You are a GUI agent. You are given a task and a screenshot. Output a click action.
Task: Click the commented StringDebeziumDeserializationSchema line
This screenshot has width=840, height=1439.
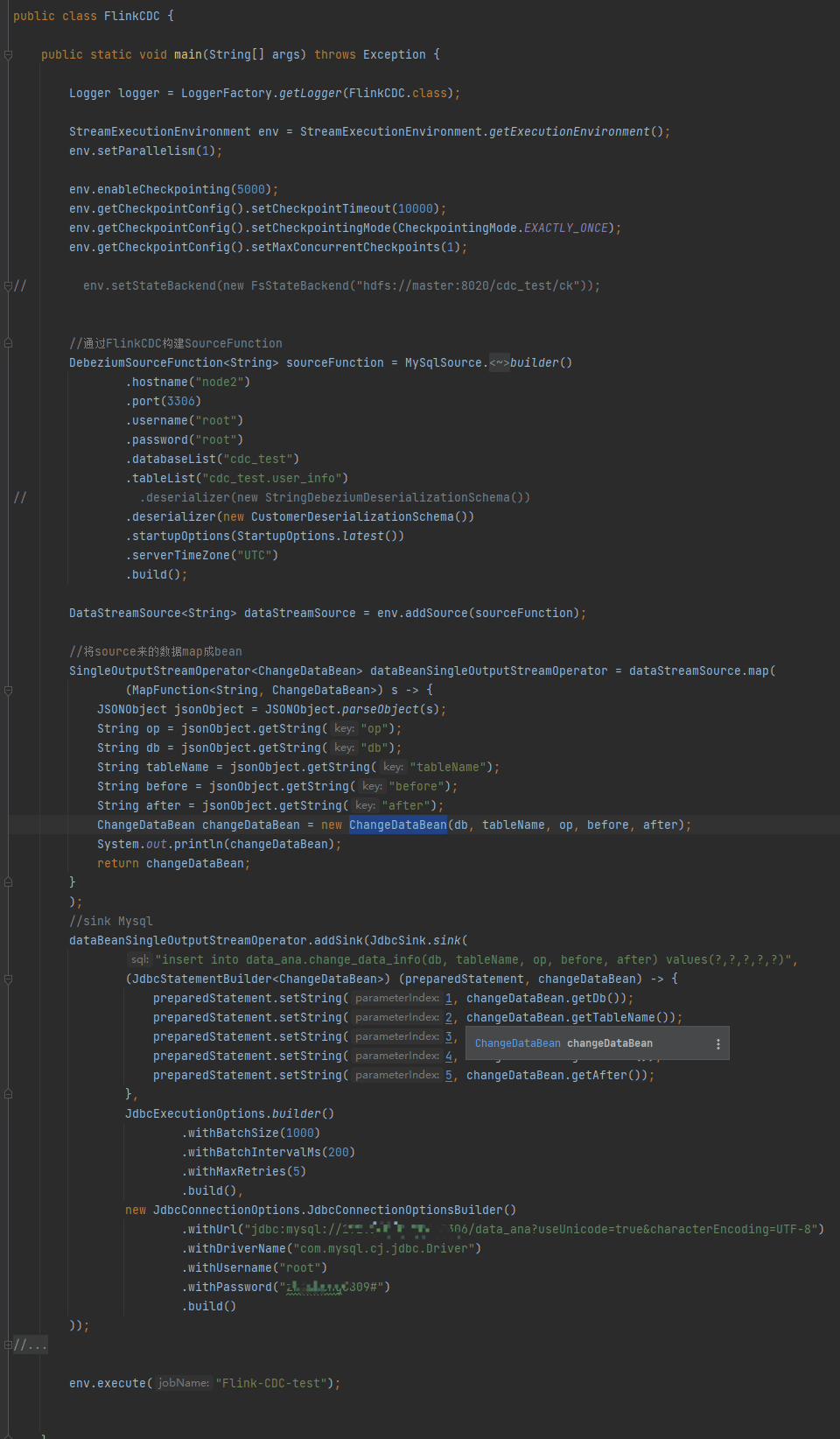[335, 497]
